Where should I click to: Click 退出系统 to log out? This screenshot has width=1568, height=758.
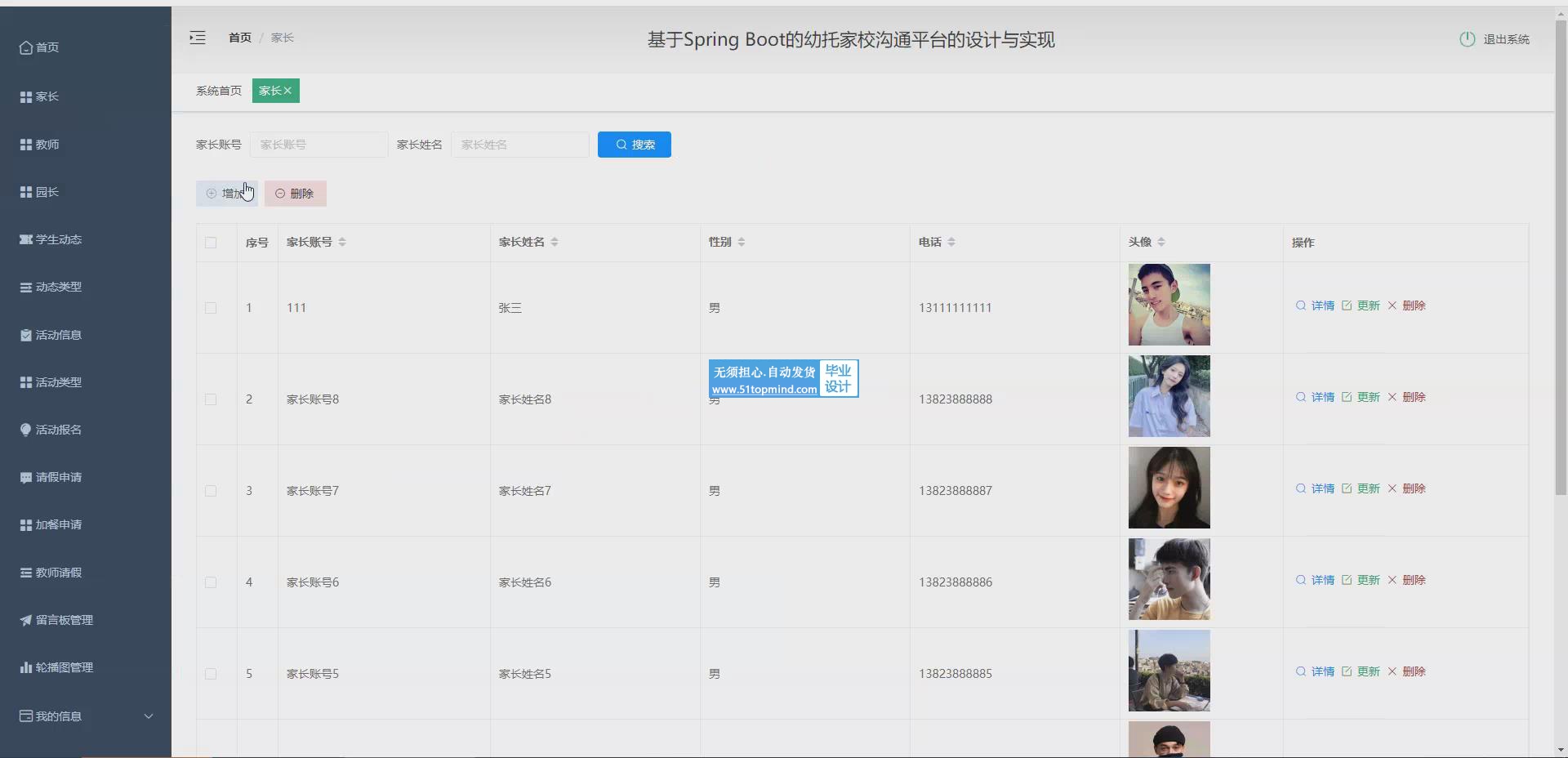pos(1506,39)
